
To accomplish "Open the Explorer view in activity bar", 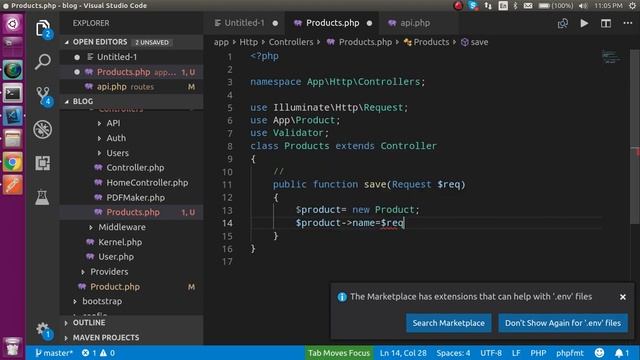I will [42, 29].
